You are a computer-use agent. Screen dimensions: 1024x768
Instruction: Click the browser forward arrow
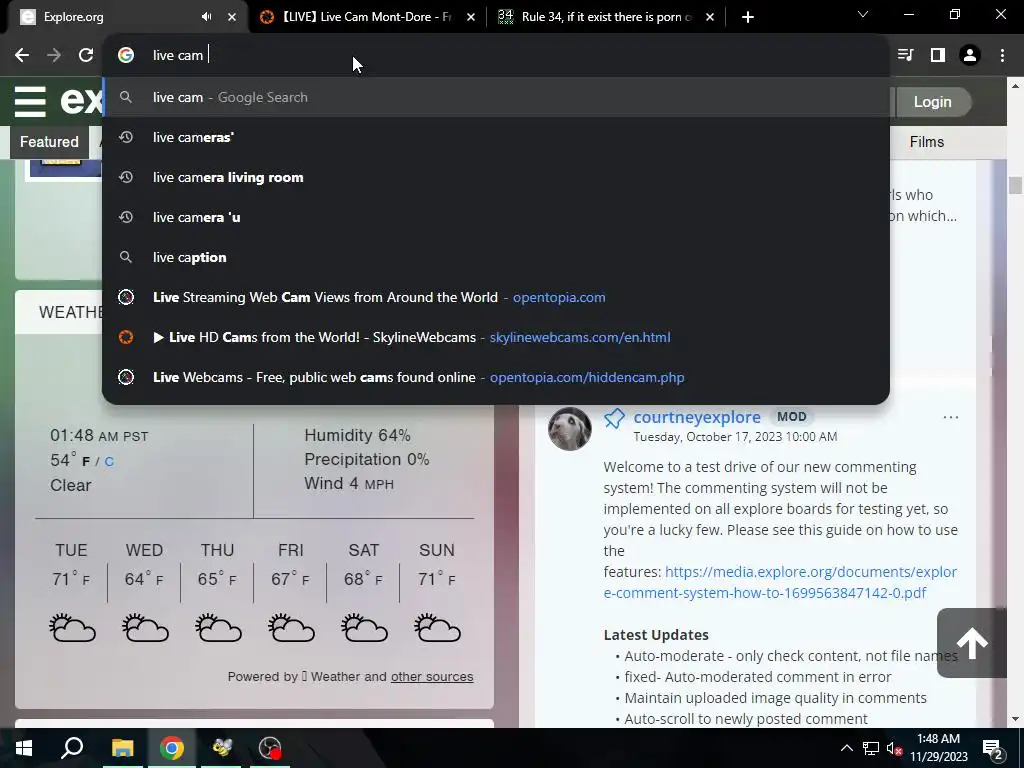[54, 56]
